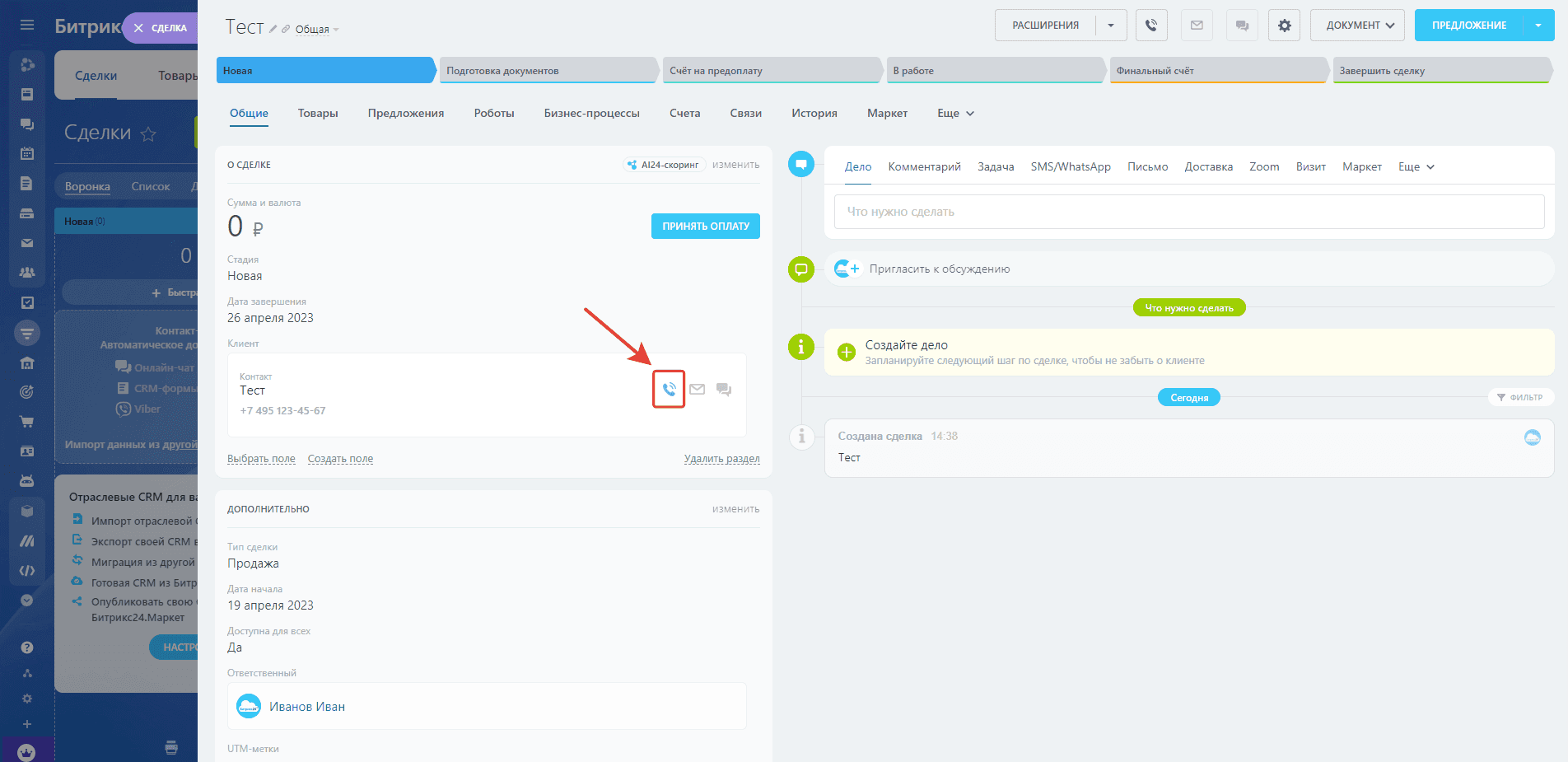Click the Создать поле link
This screenshot has width=1568, height=762.
pos(340,459)
